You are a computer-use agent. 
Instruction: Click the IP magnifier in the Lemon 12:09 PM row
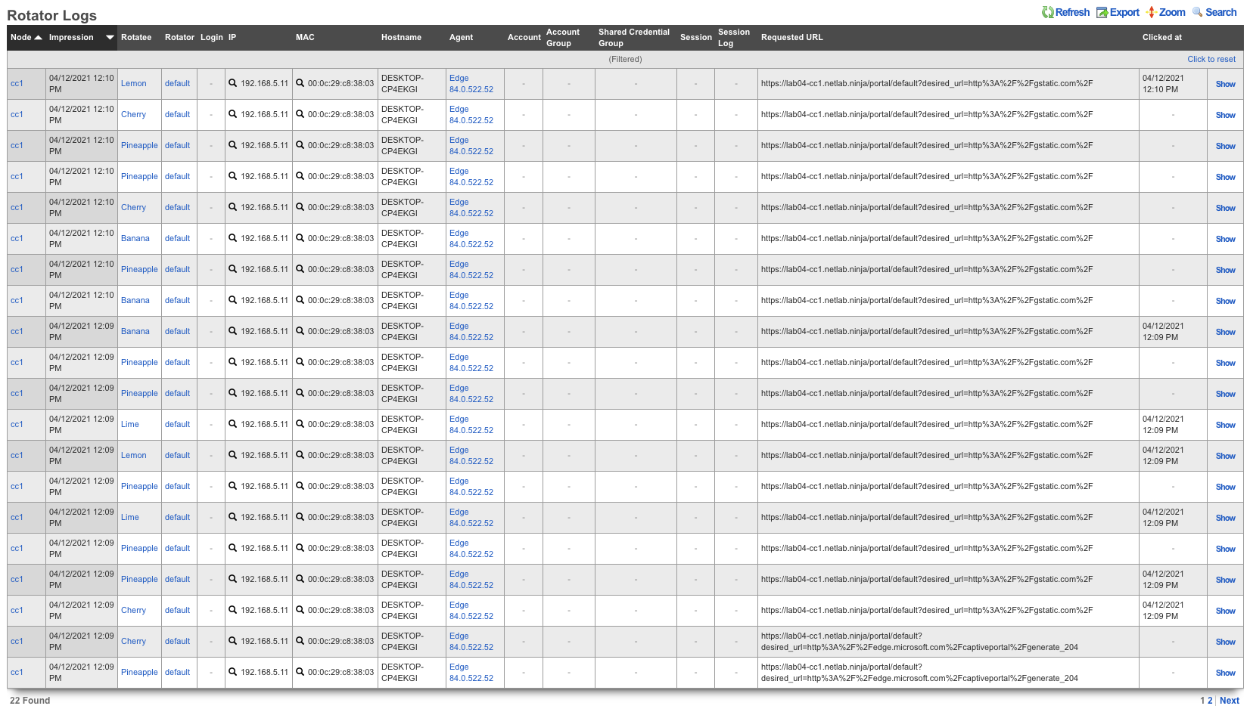coord(233,456)
